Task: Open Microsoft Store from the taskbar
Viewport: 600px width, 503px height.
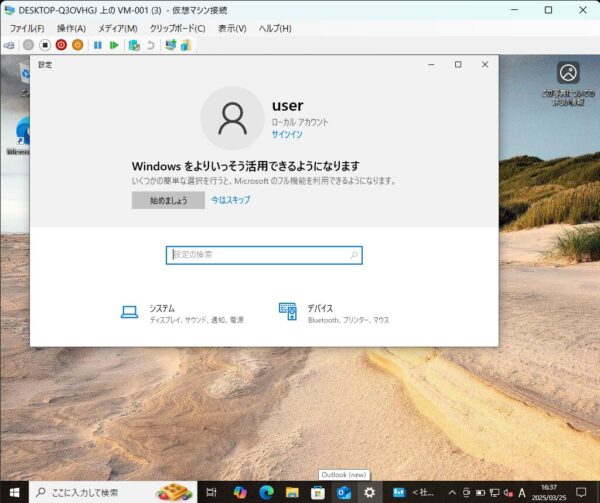Action: [318, 492]
